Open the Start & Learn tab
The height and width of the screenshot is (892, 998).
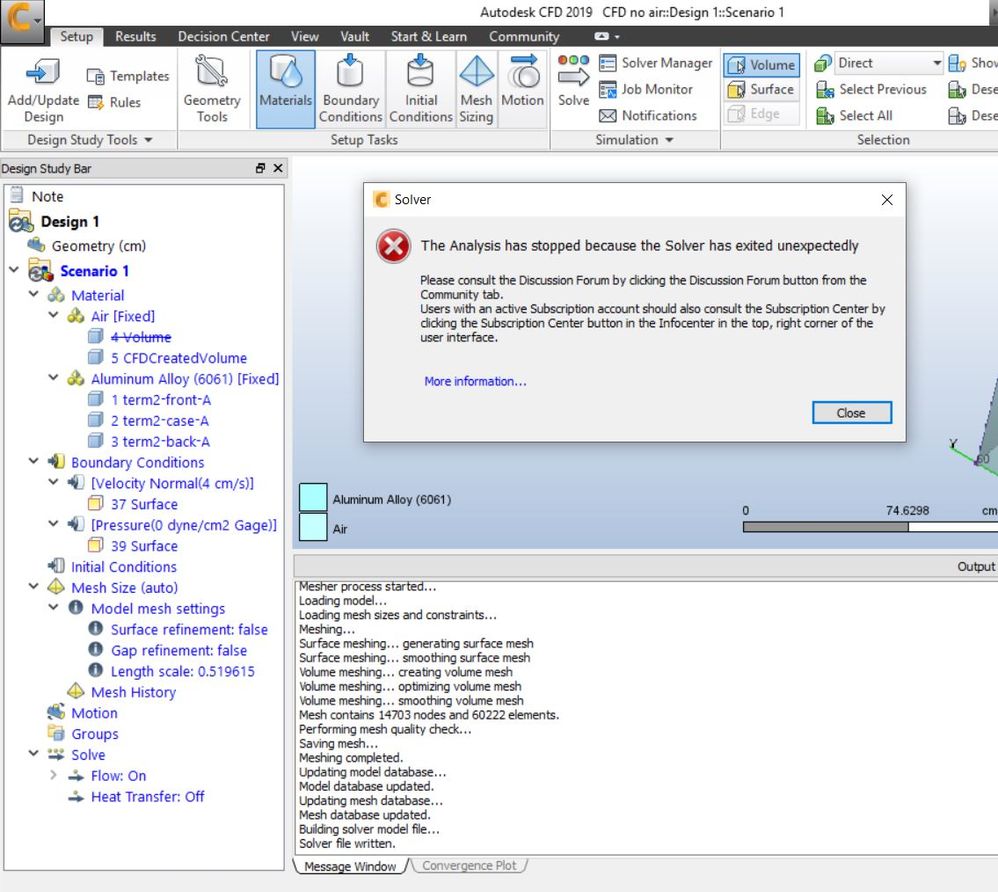pos(428,36)
